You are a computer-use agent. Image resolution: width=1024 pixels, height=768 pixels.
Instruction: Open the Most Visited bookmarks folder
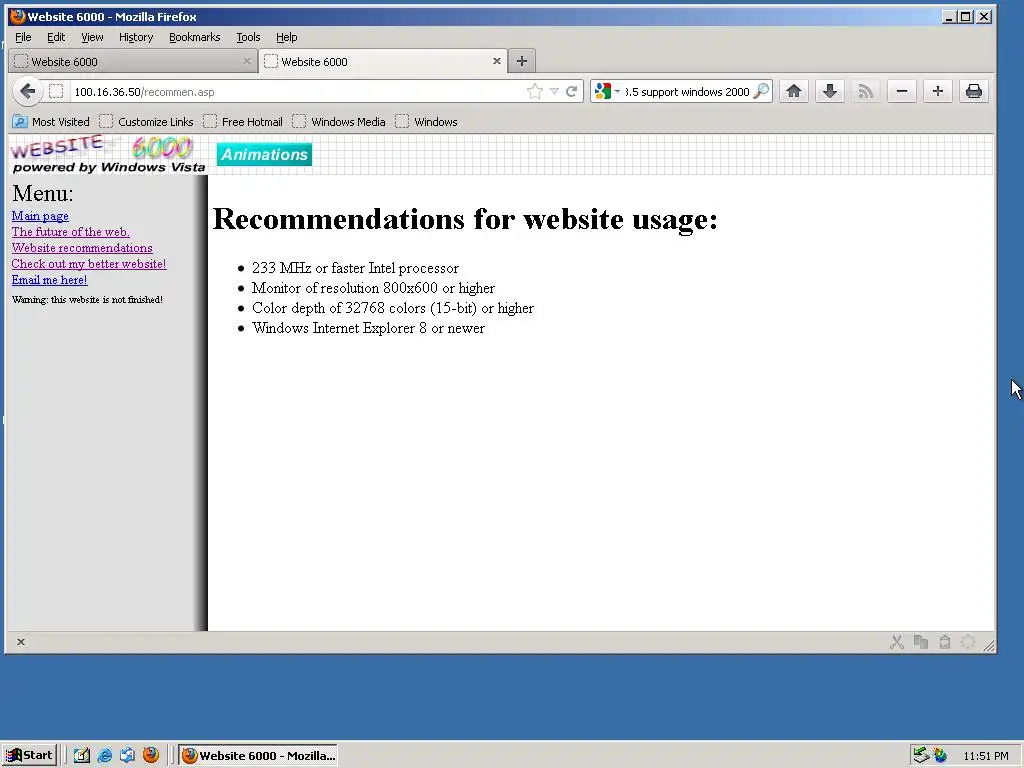tap(51, 121)
